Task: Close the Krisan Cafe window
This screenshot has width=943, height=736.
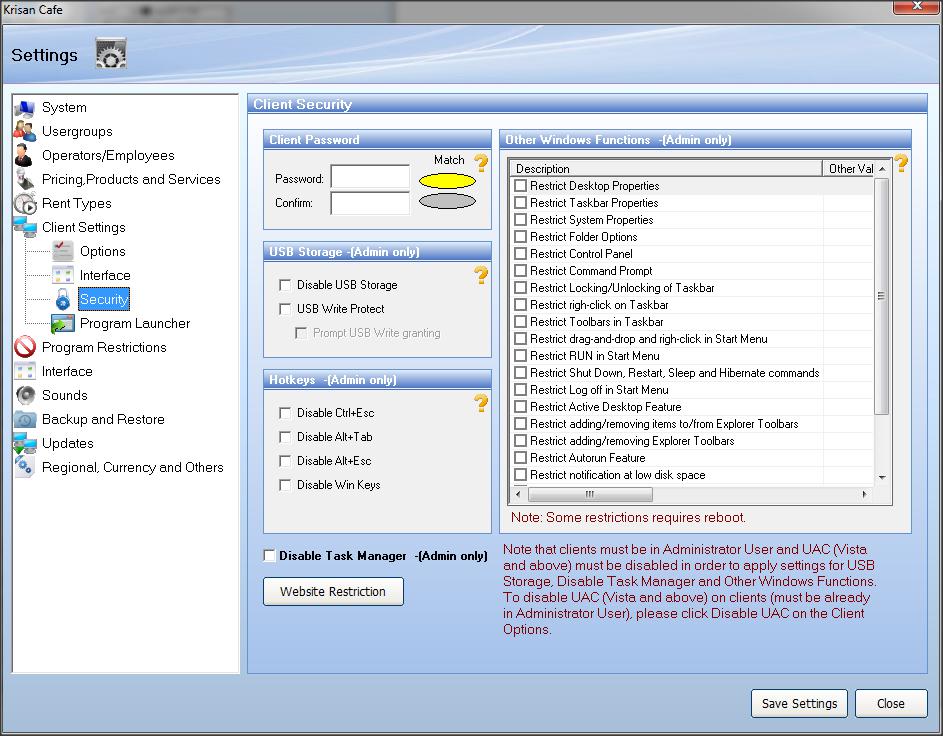Action: [917, 6]
